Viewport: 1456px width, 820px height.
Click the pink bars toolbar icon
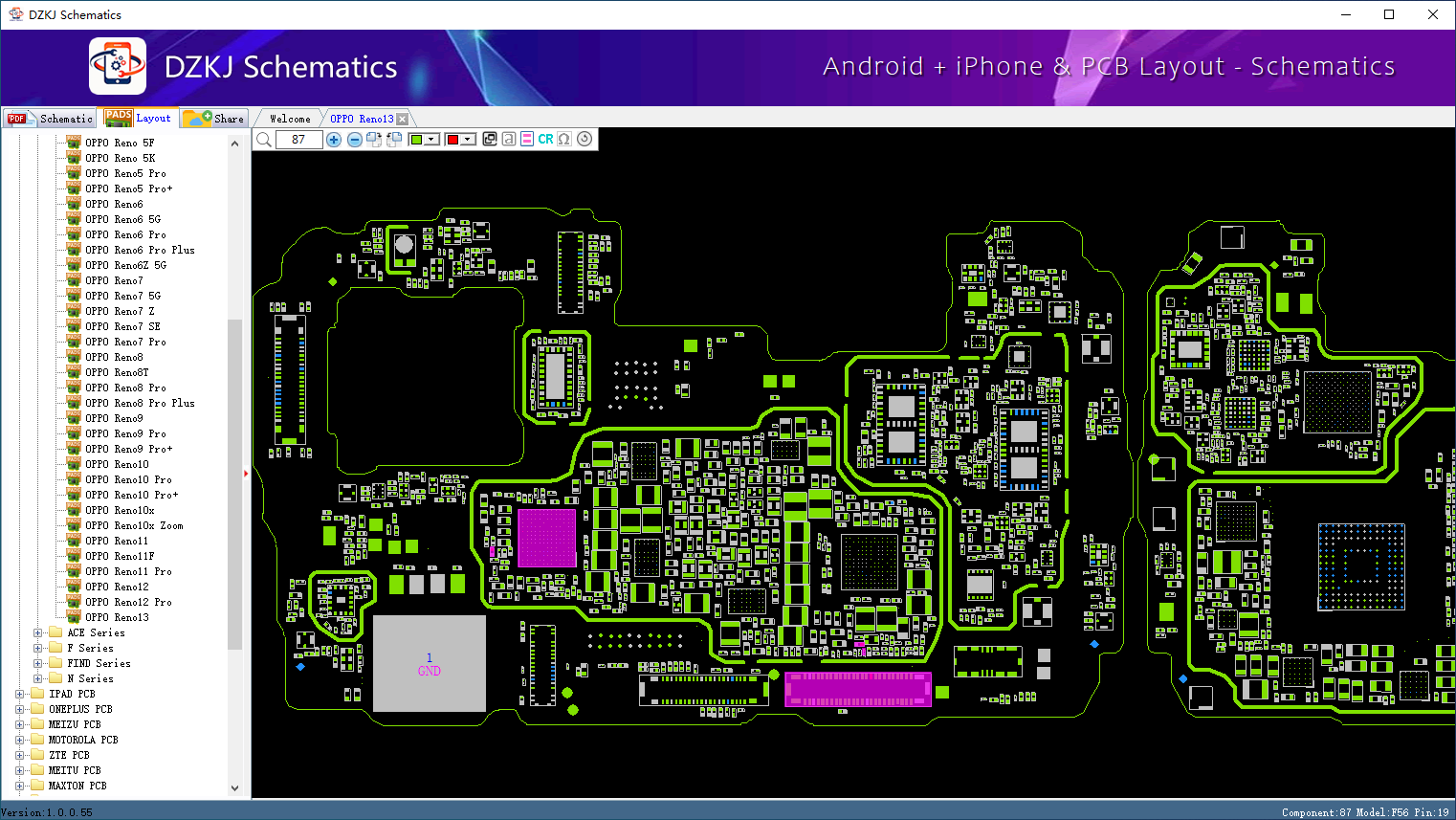click(527, 139)
